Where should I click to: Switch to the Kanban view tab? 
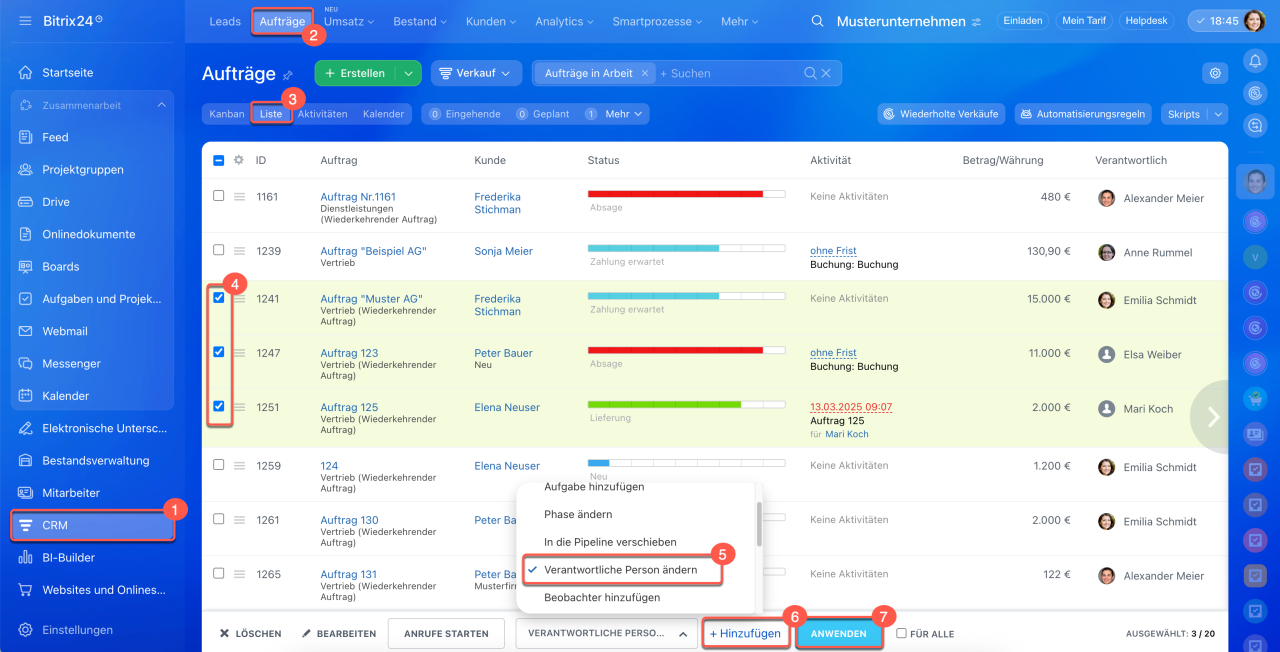tap(227, 114)
